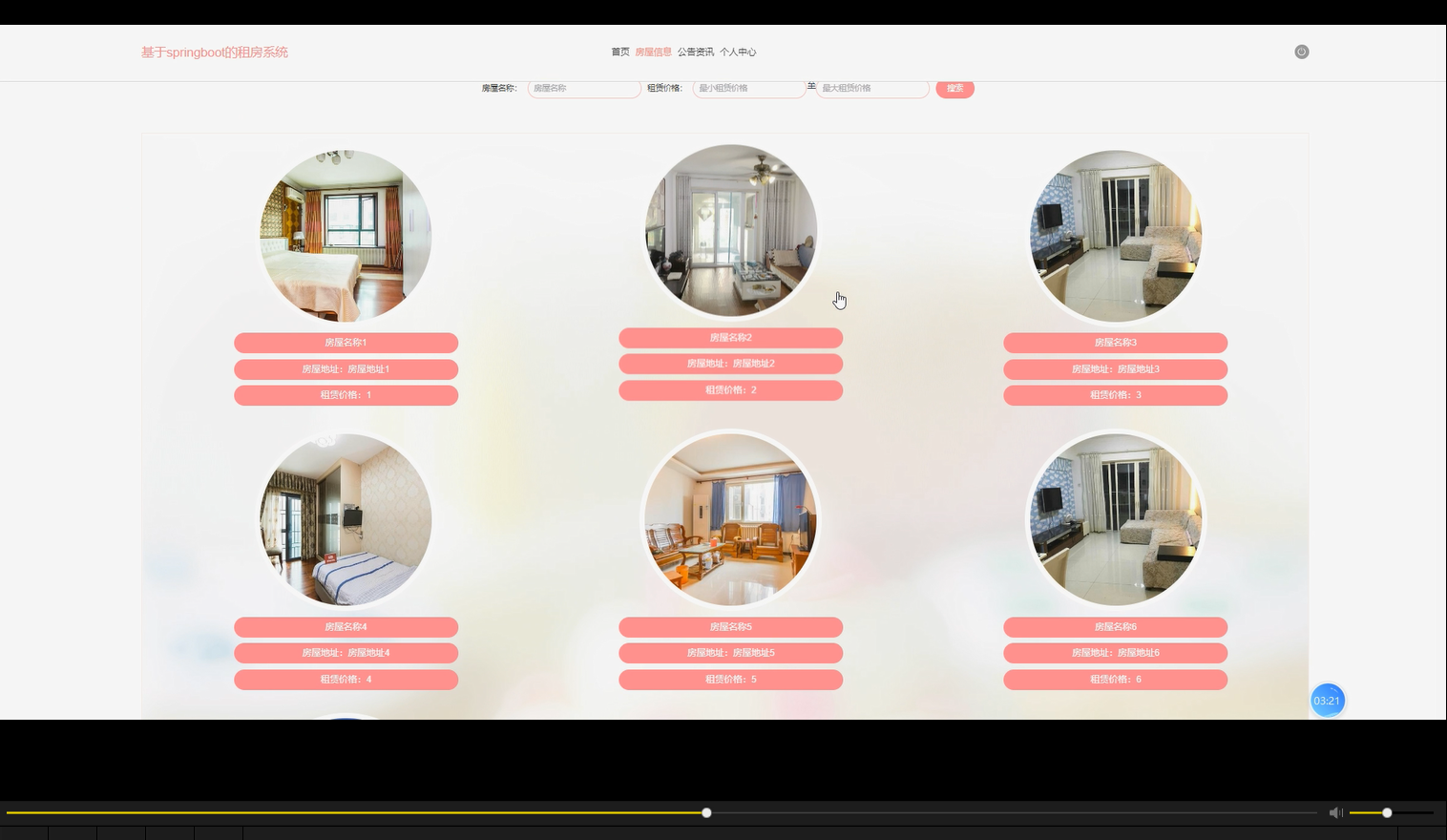Click the 房屋地址：房屋地址2 pill
This screenshot has width=1447, height=840.
[731, 364]
